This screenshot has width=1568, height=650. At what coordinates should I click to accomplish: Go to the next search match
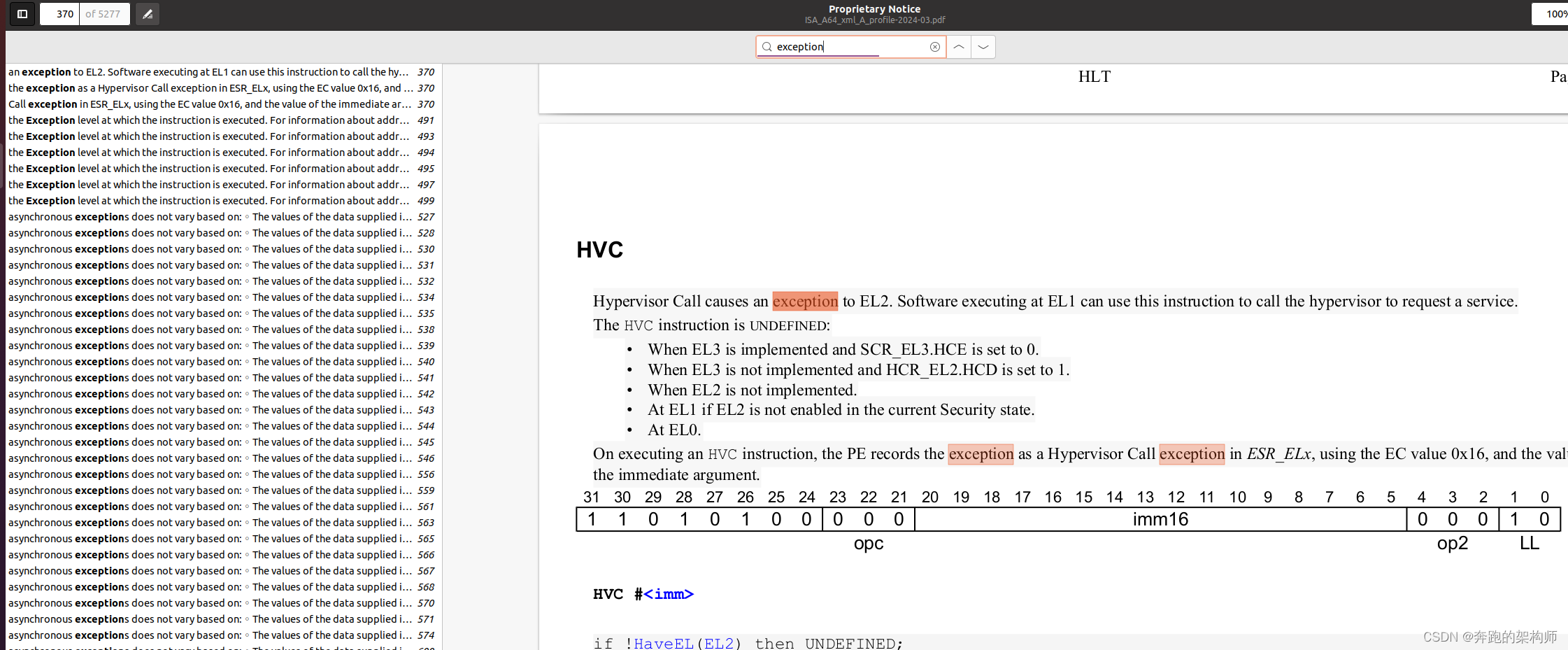click(x=983, y=47)
